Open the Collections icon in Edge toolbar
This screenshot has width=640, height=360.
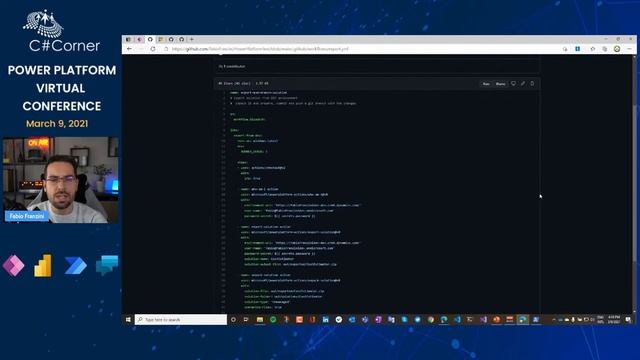(605, 49)
